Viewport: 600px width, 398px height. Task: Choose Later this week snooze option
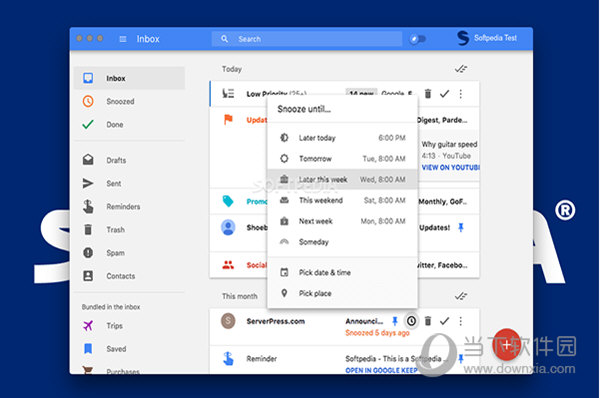pyautogui.click(x=342, y=179)
